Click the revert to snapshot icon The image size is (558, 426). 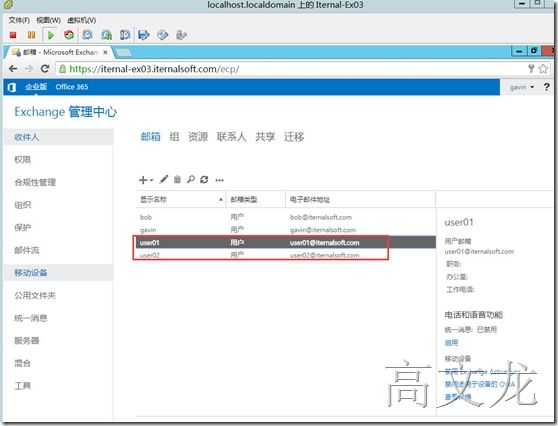[x=106, y=35]
